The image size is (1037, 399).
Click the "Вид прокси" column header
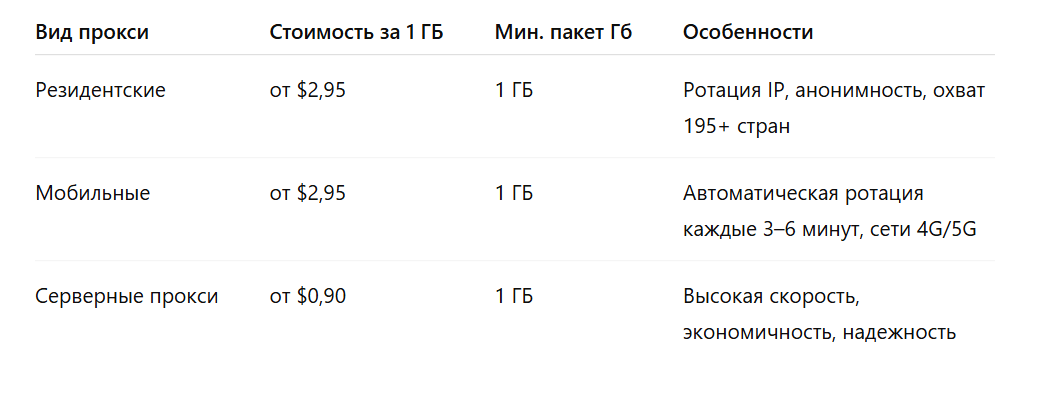click(92, 32)
